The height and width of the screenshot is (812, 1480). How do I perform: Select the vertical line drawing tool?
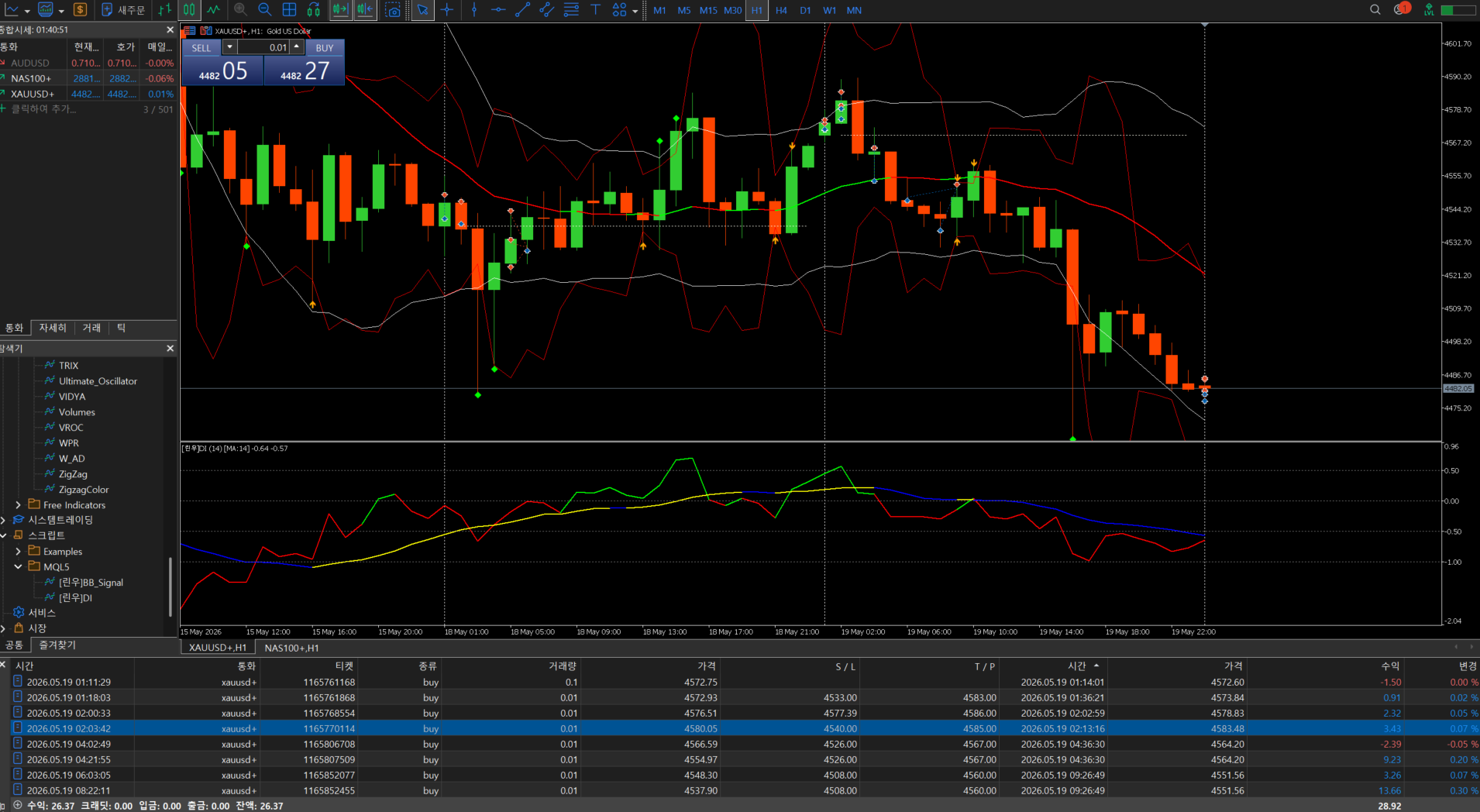tap(474, 10)
